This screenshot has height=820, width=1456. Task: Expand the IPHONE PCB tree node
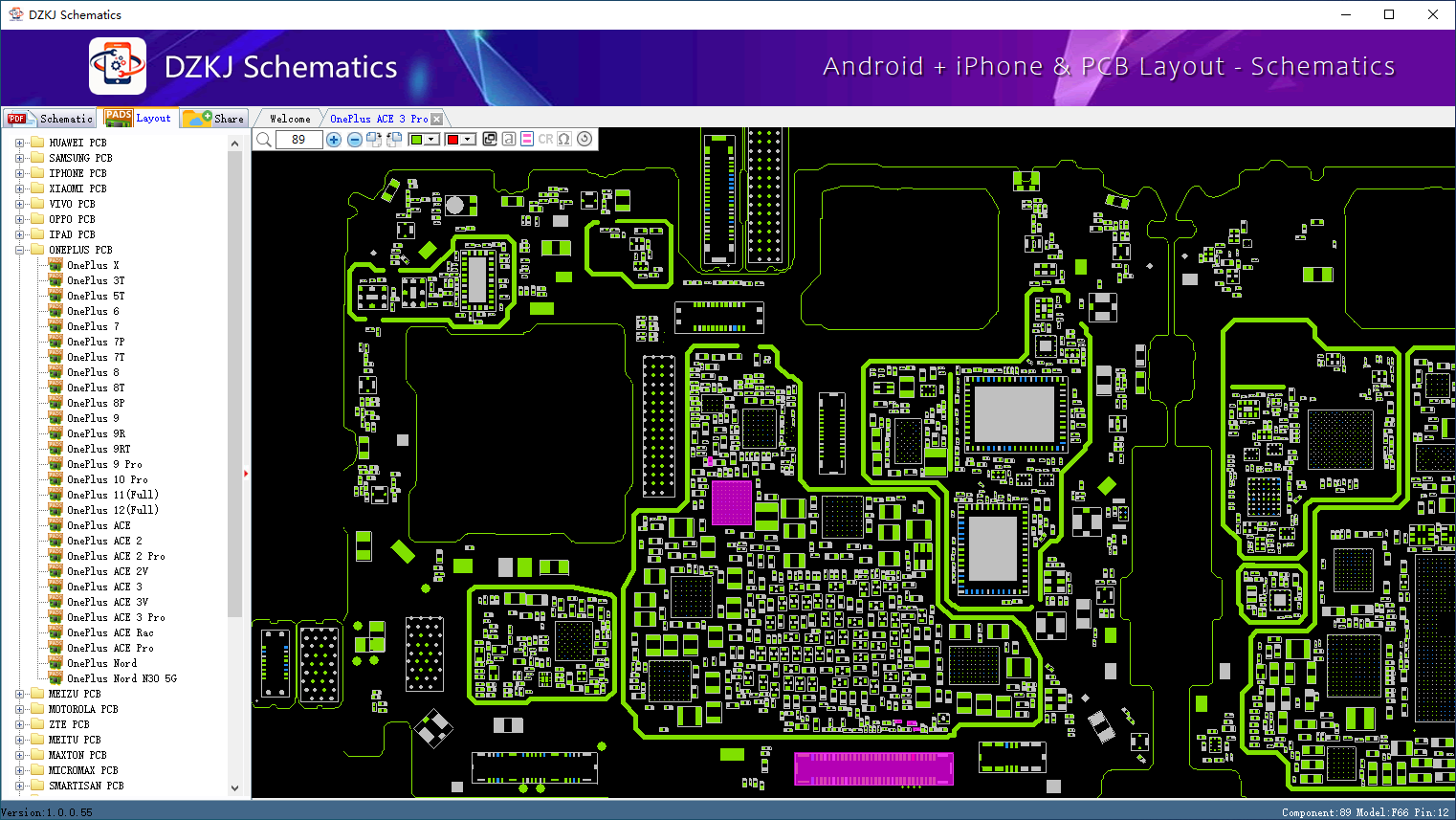19,173
